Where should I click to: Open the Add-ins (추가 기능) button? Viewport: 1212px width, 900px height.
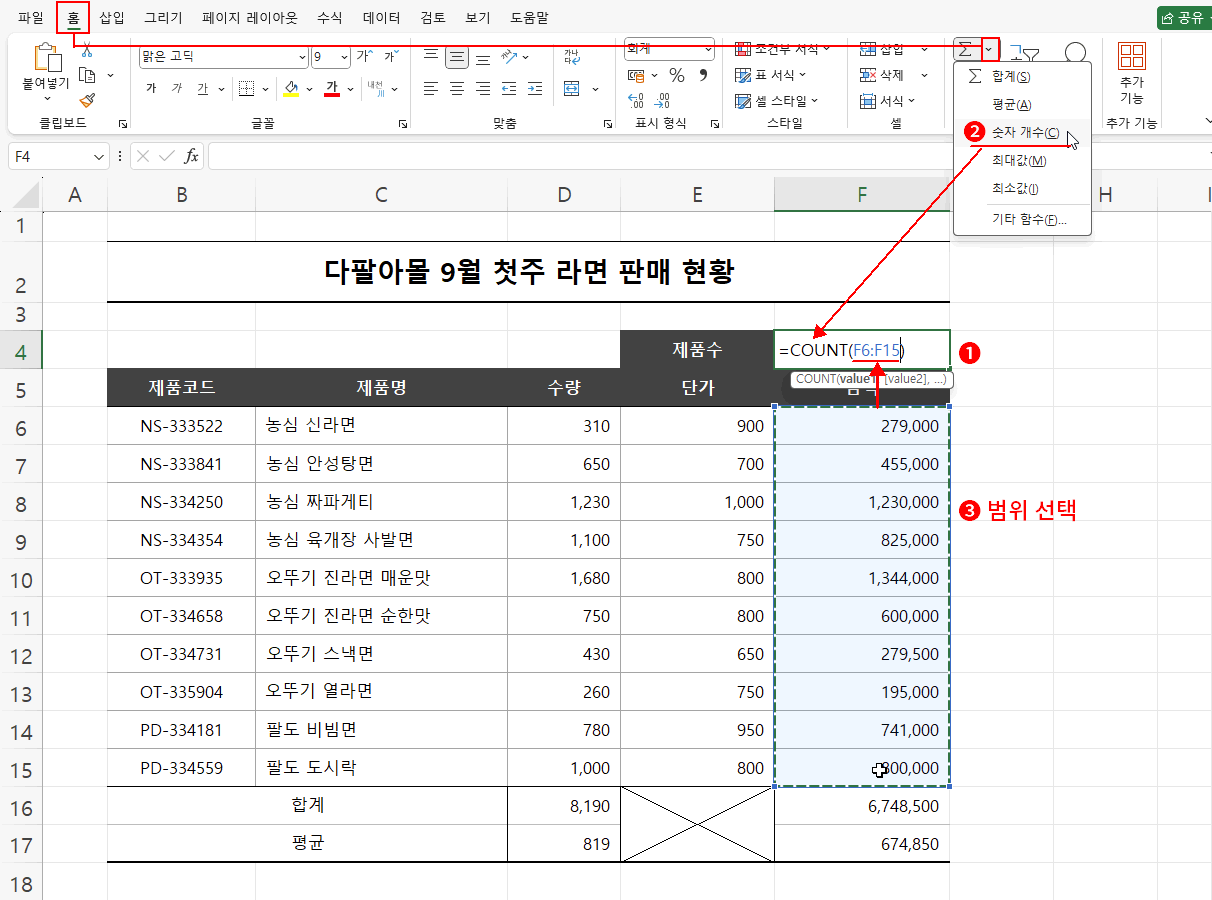tap(1132, 72)
